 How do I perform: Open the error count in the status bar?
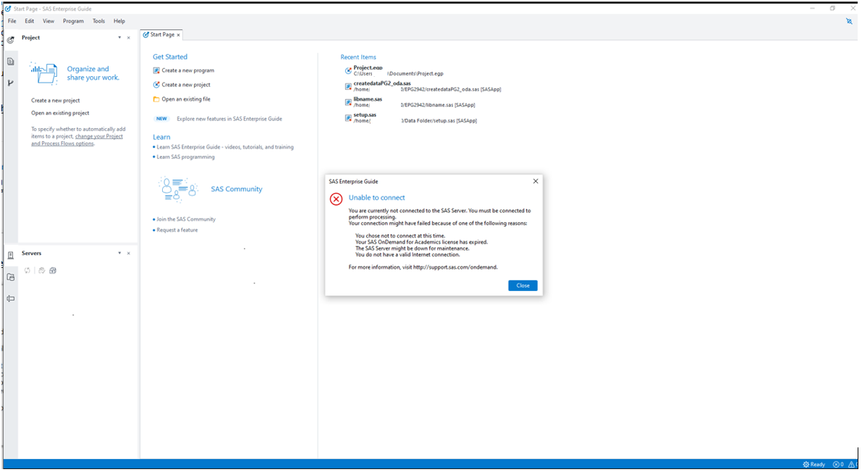click(838, 465)
